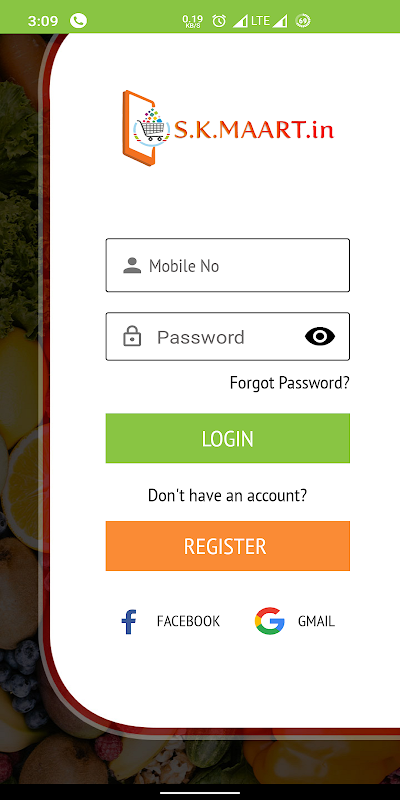Image resolution: width=400 pixels, height=800 pixels.
Task: Tap the Google G logo icon
Action: (269, 621)
